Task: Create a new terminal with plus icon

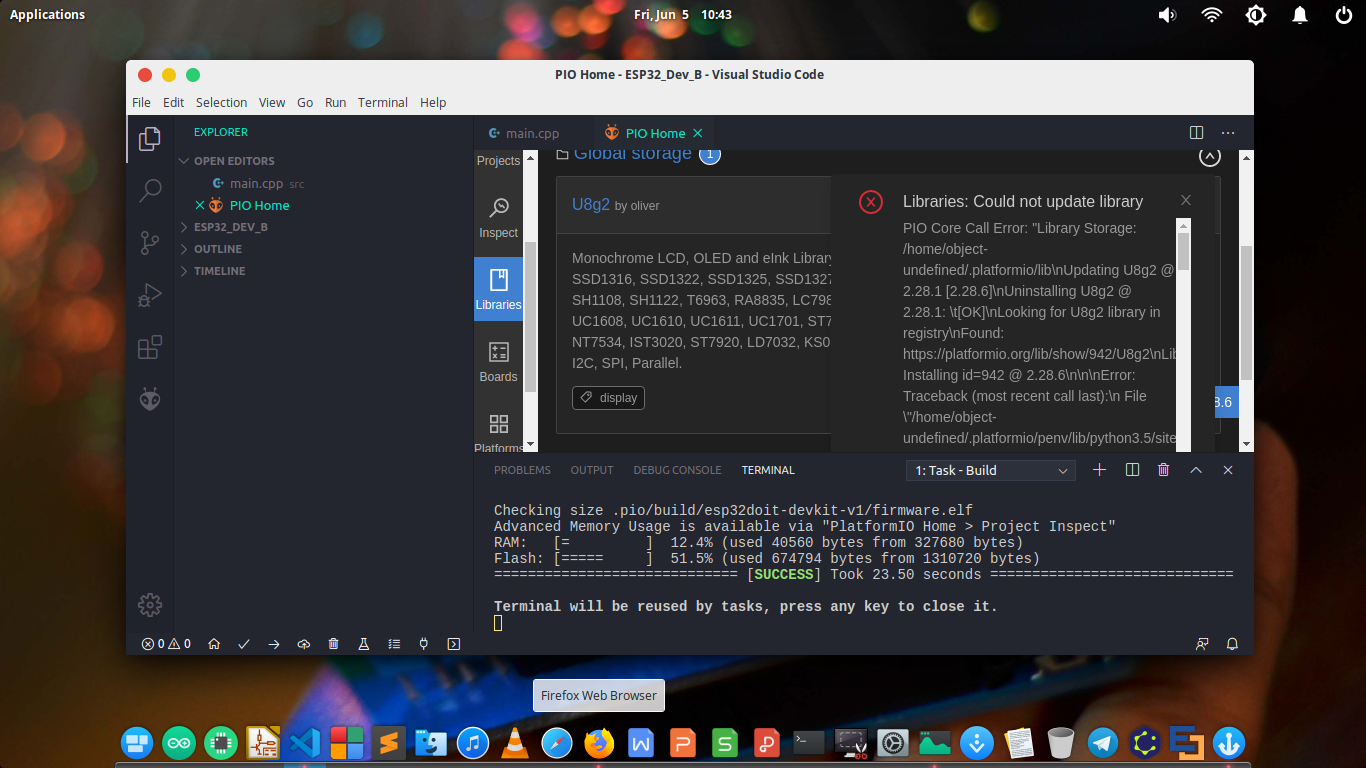Action: 1099,470
